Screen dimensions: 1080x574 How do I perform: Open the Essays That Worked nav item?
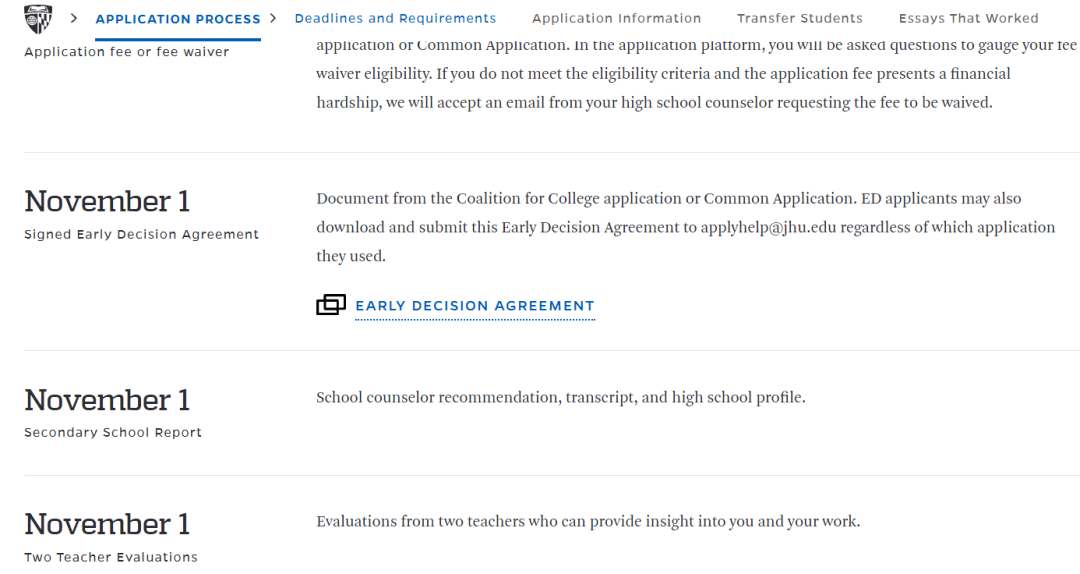pyautogui.click(x=968, y=19)
